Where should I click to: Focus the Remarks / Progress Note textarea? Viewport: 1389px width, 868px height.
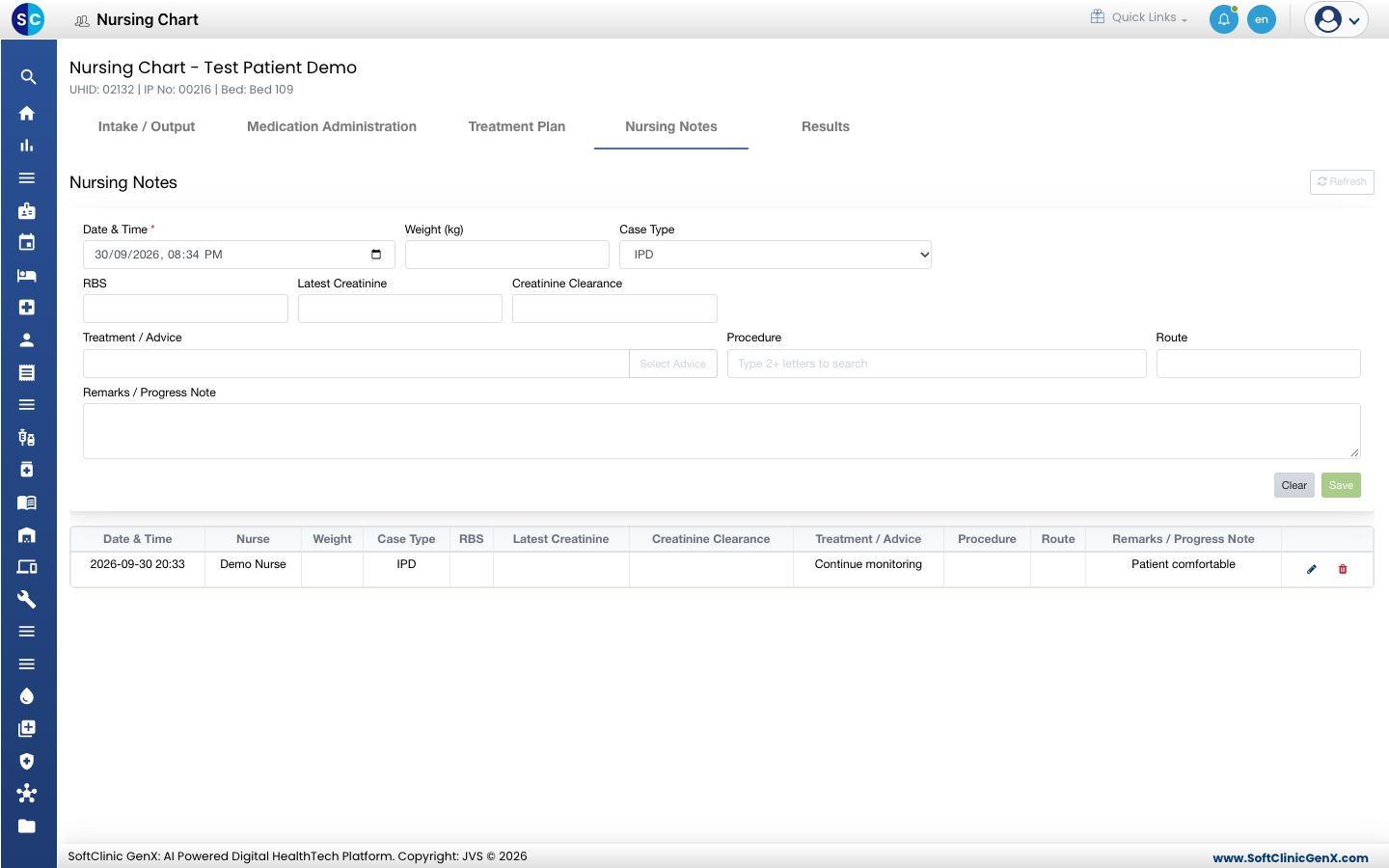point(722,431)
